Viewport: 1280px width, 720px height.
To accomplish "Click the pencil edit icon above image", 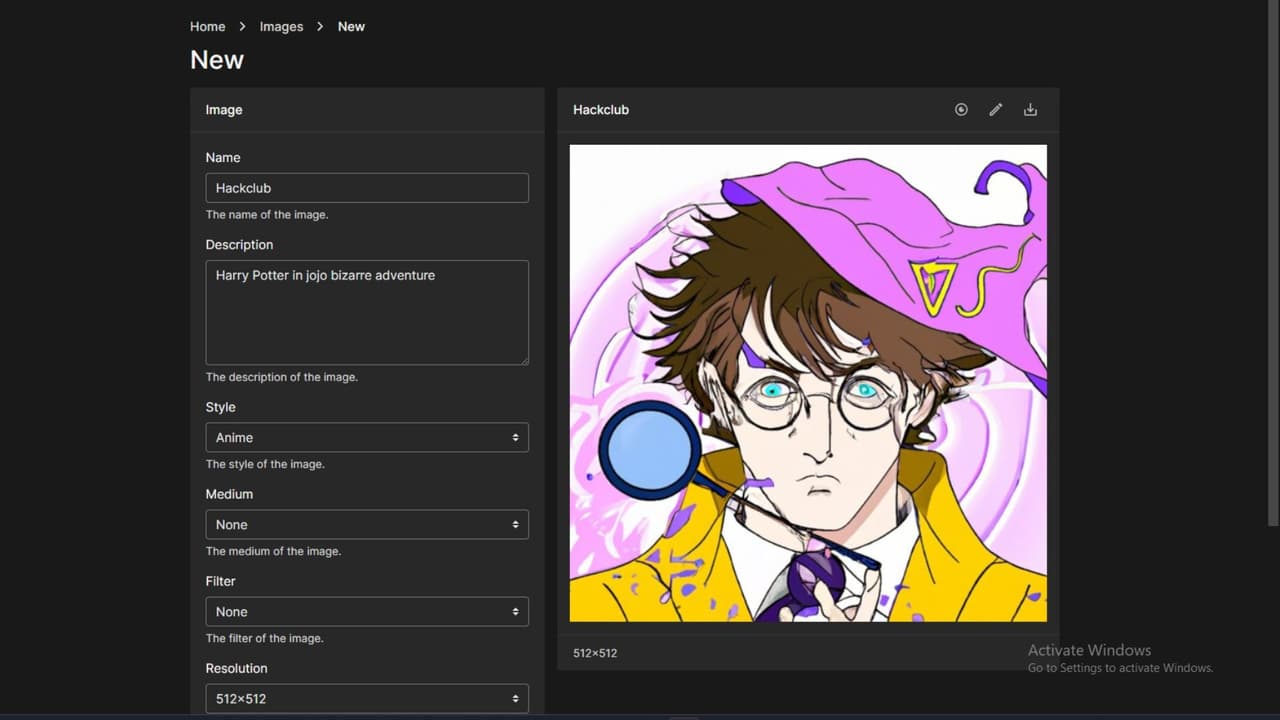I will click(995, 110).
